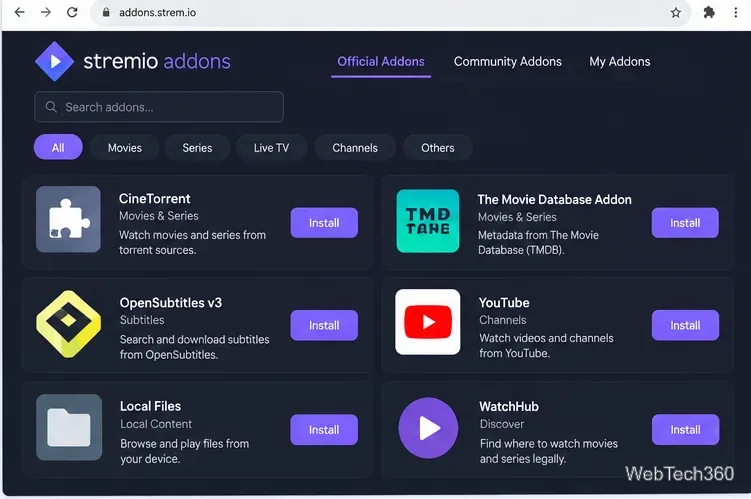Filter addons by Movies
The width and height of the screenshot is (751, 499).
tap(125, 148)
